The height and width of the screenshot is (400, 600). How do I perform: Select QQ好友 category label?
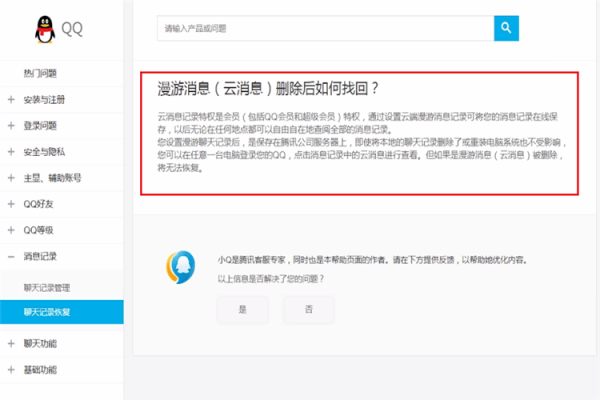(x=38, y=204)
